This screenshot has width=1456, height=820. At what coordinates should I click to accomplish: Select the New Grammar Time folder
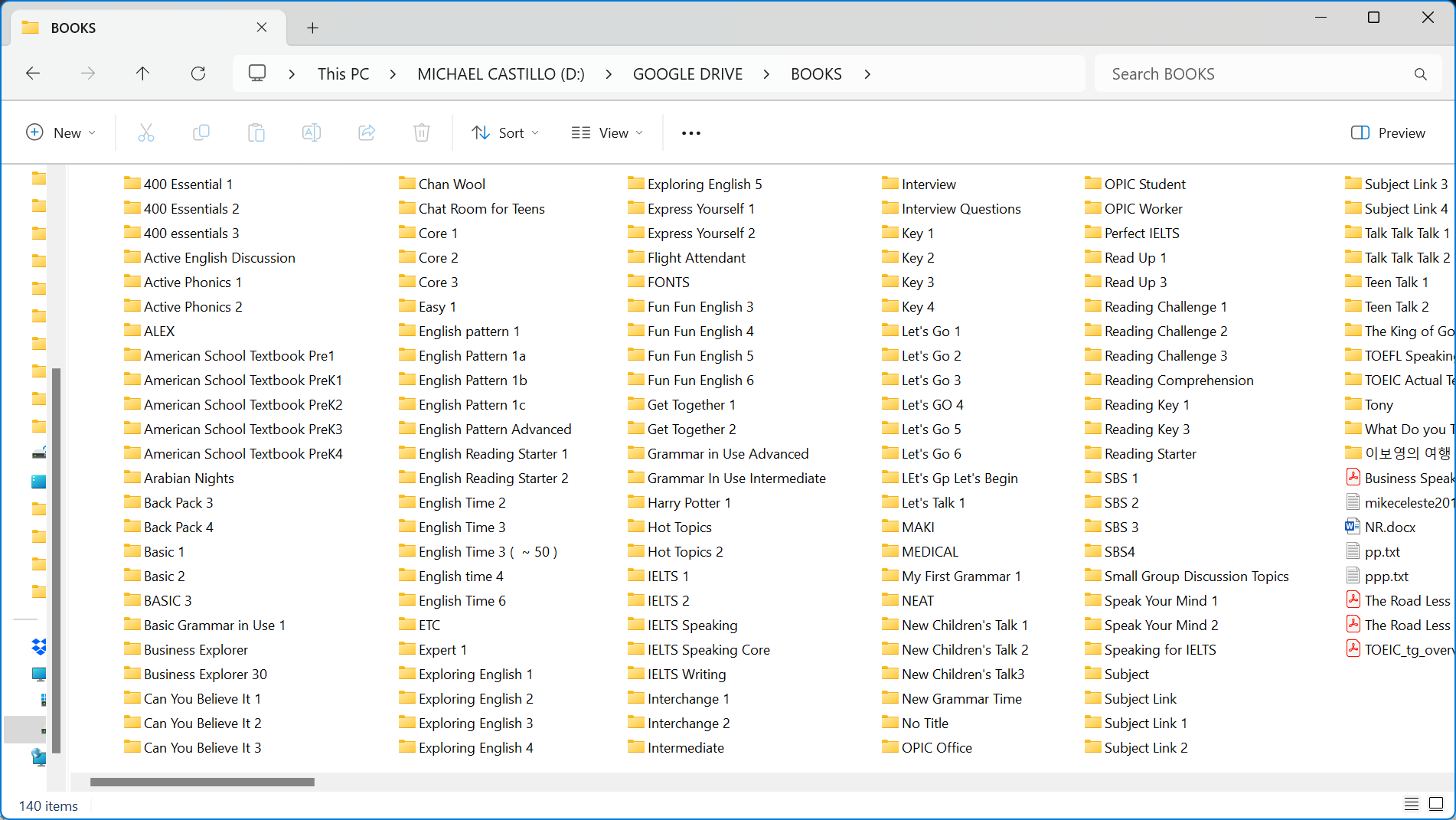(952, 698)
